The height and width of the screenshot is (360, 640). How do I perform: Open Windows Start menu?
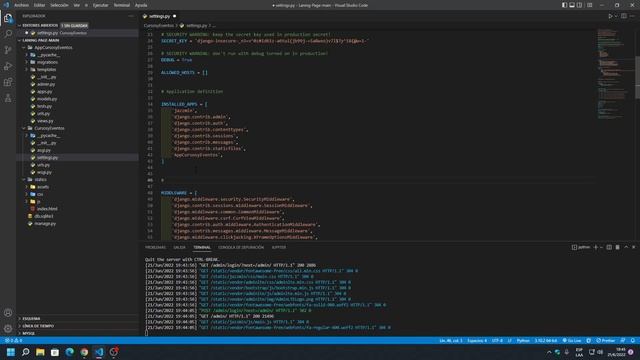pyautogui.click(x=11, y=352)
